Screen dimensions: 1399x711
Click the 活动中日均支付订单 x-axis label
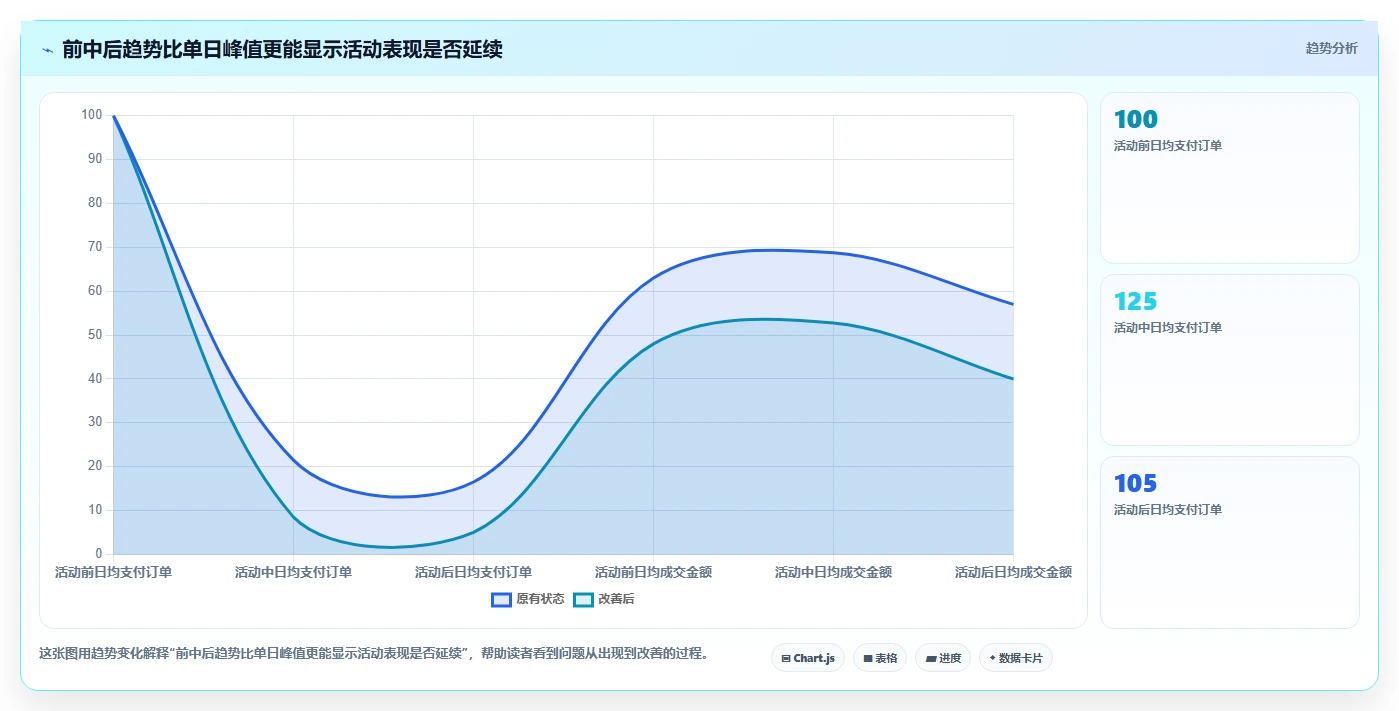pos(293,572)
